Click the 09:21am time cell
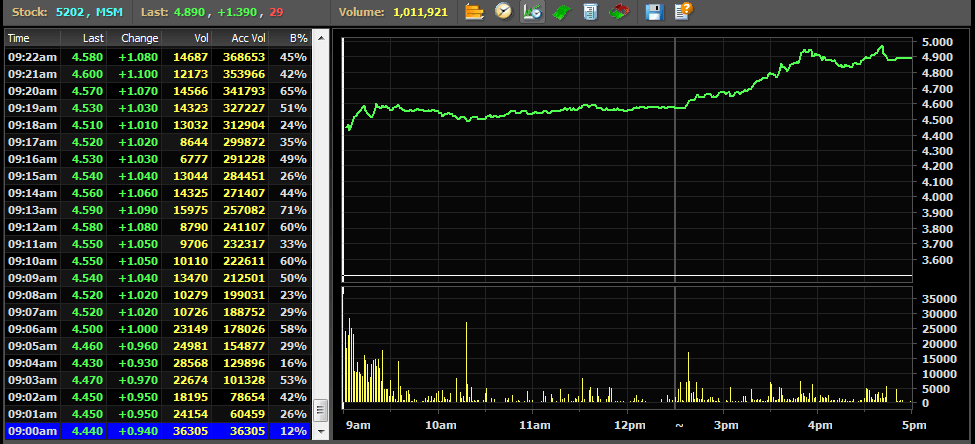Image resolution: width=975 pixels, height=444 pixels. pyautogui.click(x=32, y=74)
